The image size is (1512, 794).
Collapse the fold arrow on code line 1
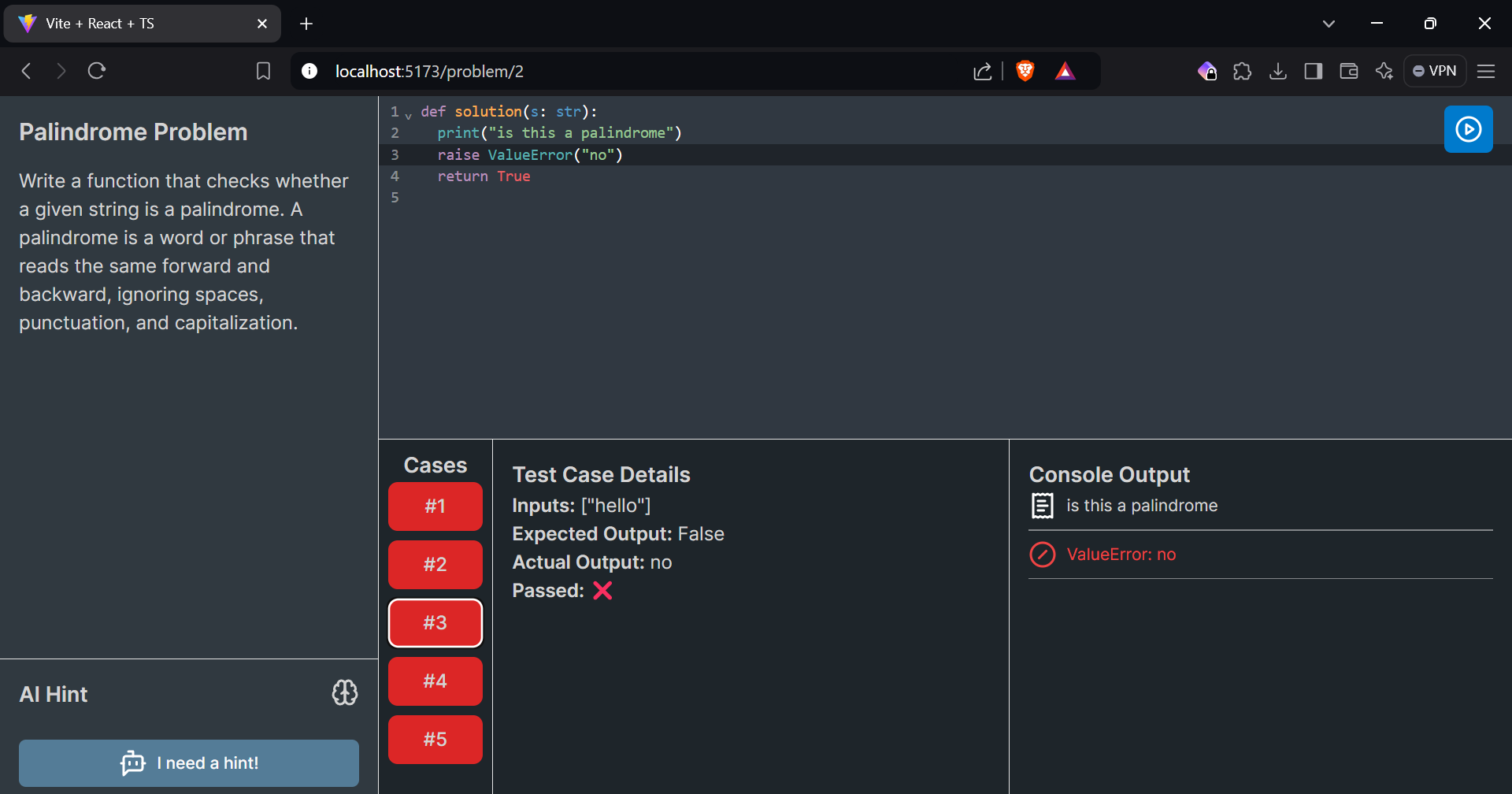409,115
